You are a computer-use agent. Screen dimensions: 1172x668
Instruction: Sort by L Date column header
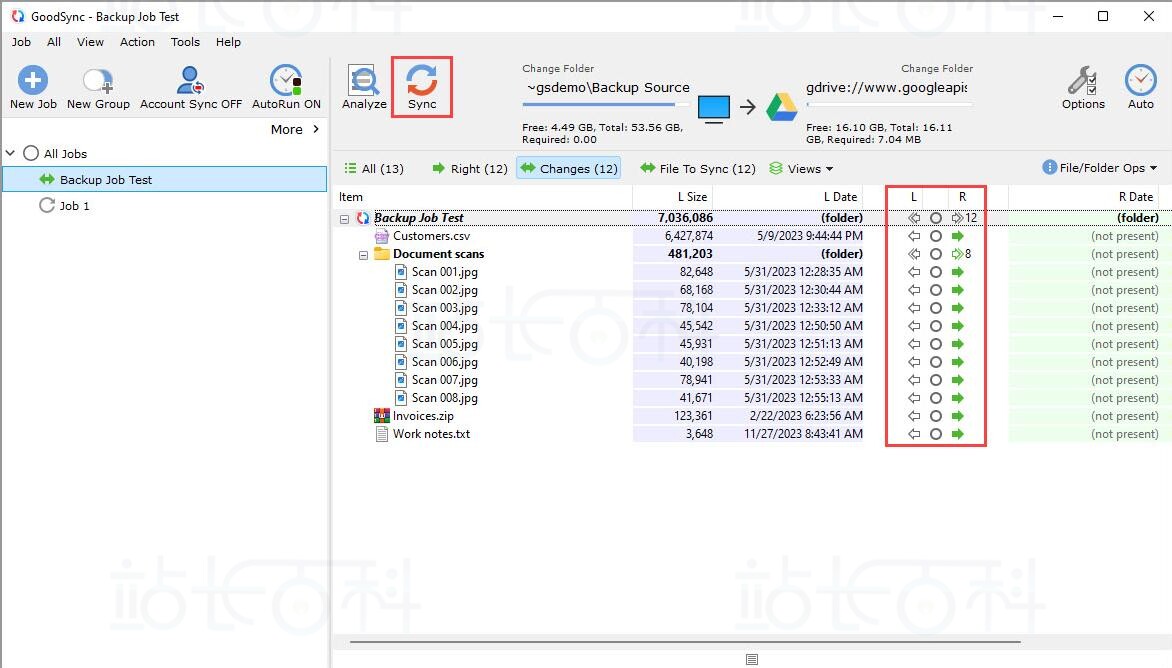pyautogui.click(x=840, y=197)
